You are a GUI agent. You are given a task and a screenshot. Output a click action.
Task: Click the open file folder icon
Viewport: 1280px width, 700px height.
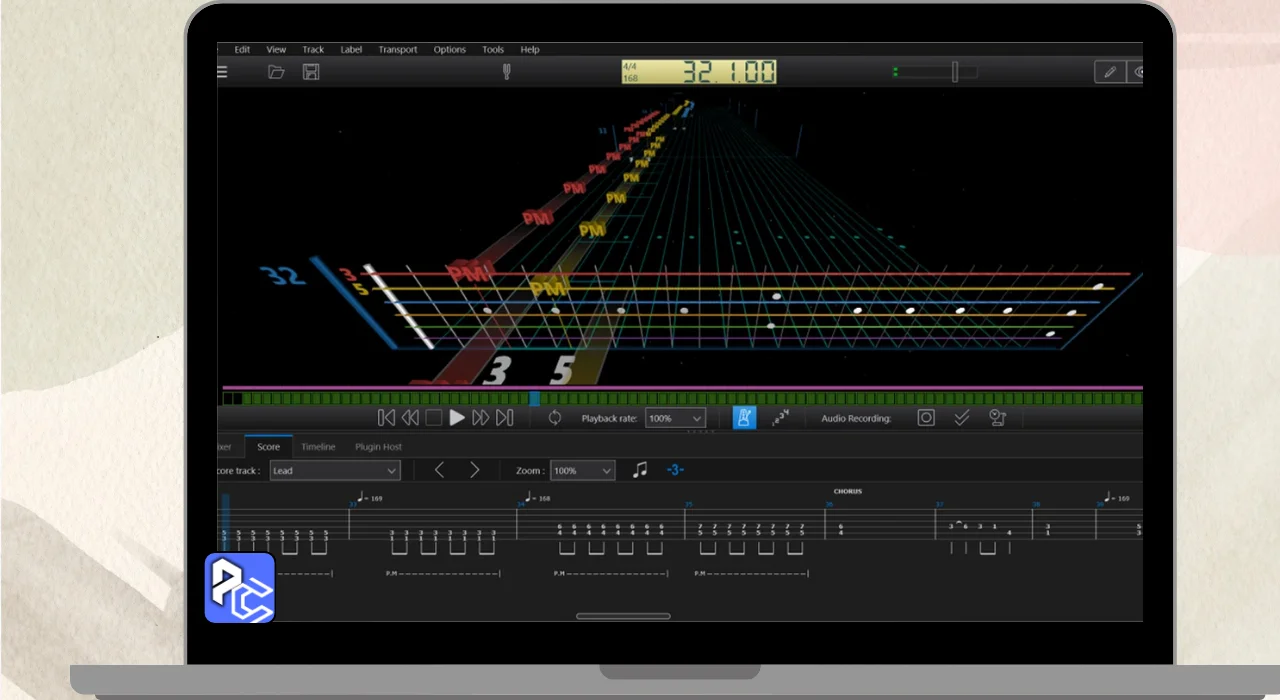(276, 72)
